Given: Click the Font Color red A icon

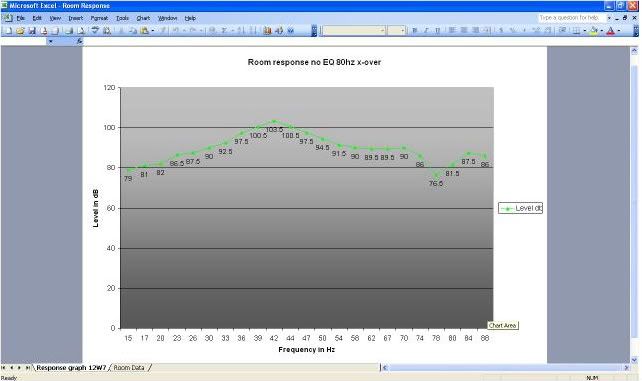Looking at the screenshot, I should (x=610, y=31).
